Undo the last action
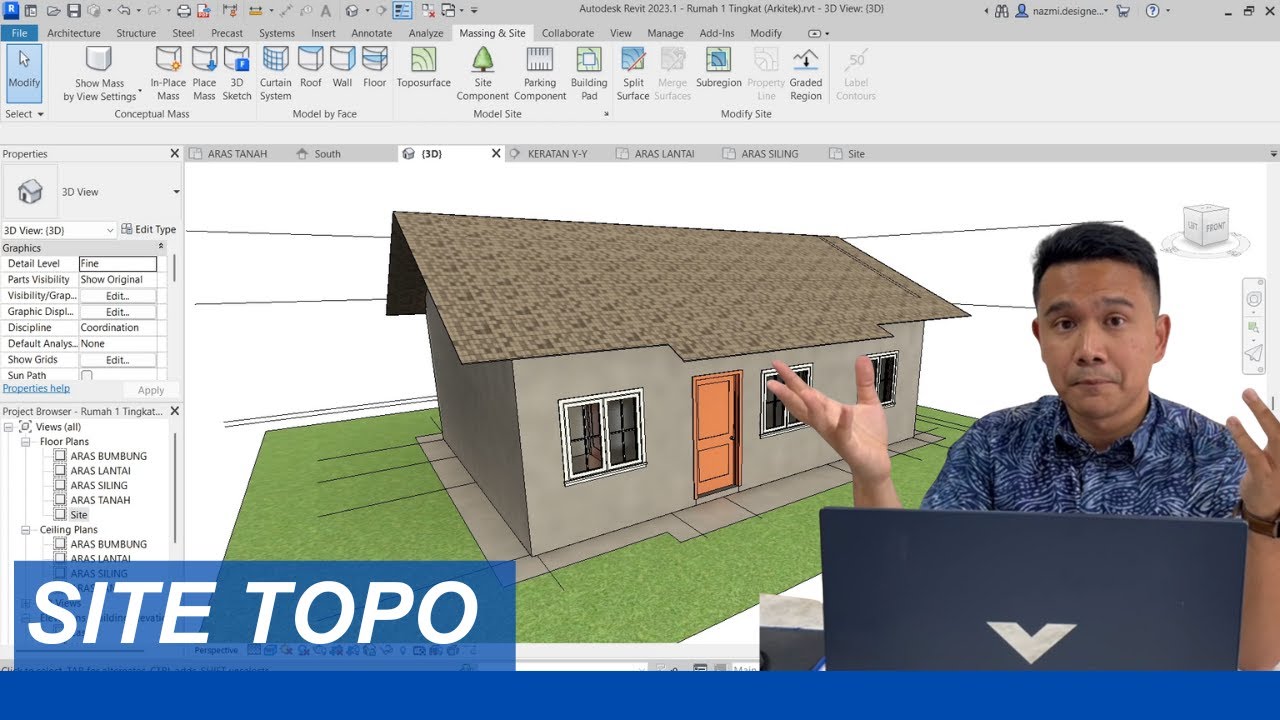 123,11
